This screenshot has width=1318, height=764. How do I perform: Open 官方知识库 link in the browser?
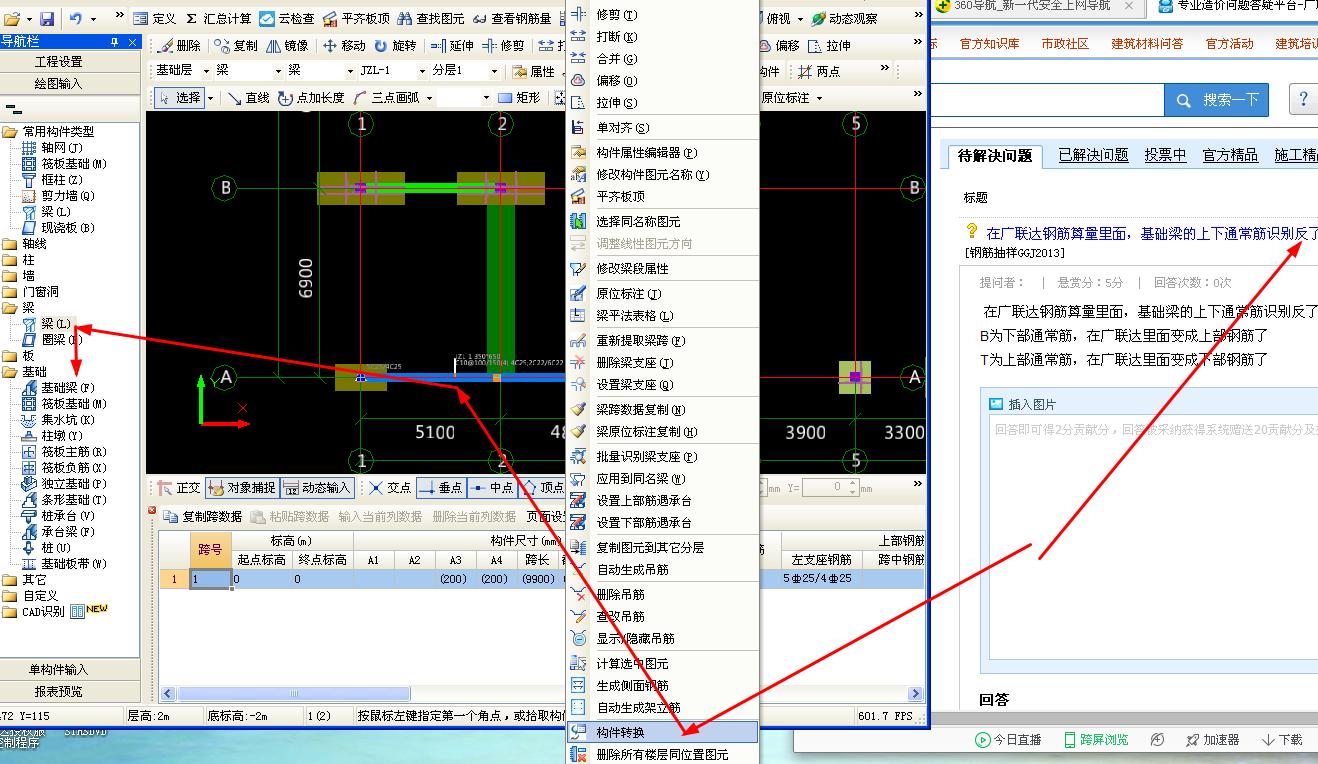tap(989, 44)
